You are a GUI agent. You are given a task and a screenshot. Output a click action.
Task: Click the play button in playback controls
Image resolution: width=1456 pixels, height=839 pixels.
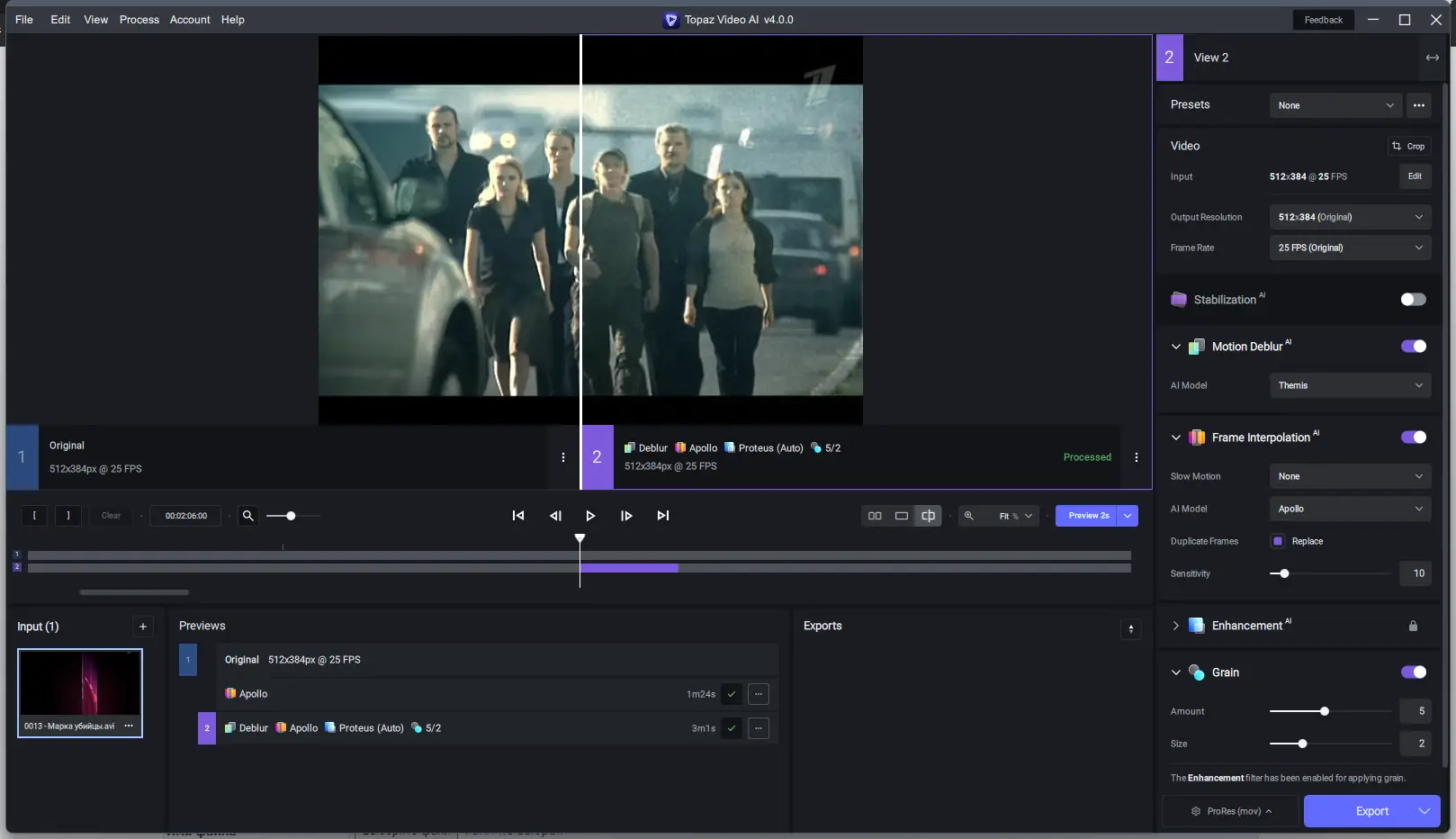(x=590, y=516)
